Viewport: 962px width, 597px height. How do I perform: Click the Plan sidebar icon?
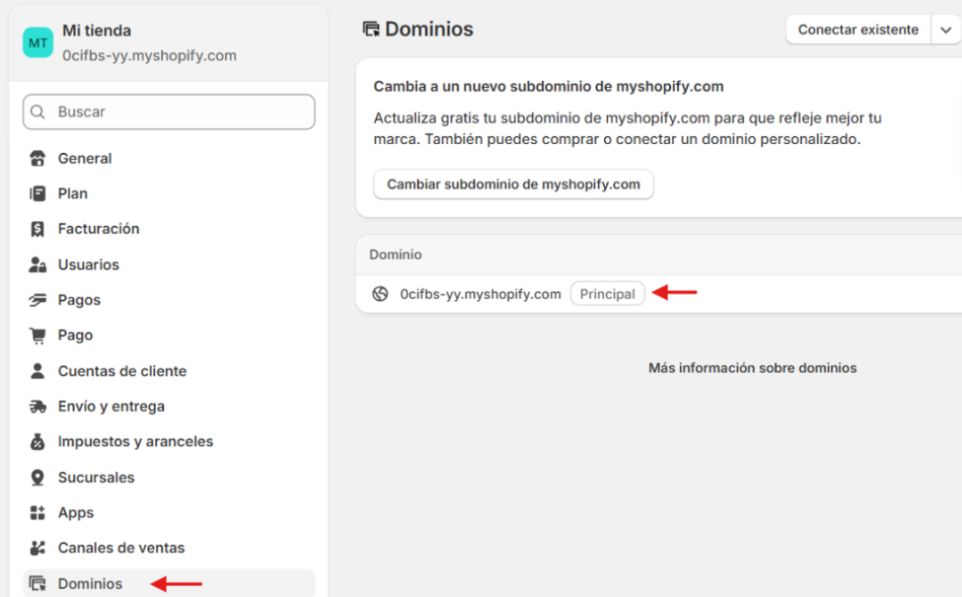click(37, 194)
